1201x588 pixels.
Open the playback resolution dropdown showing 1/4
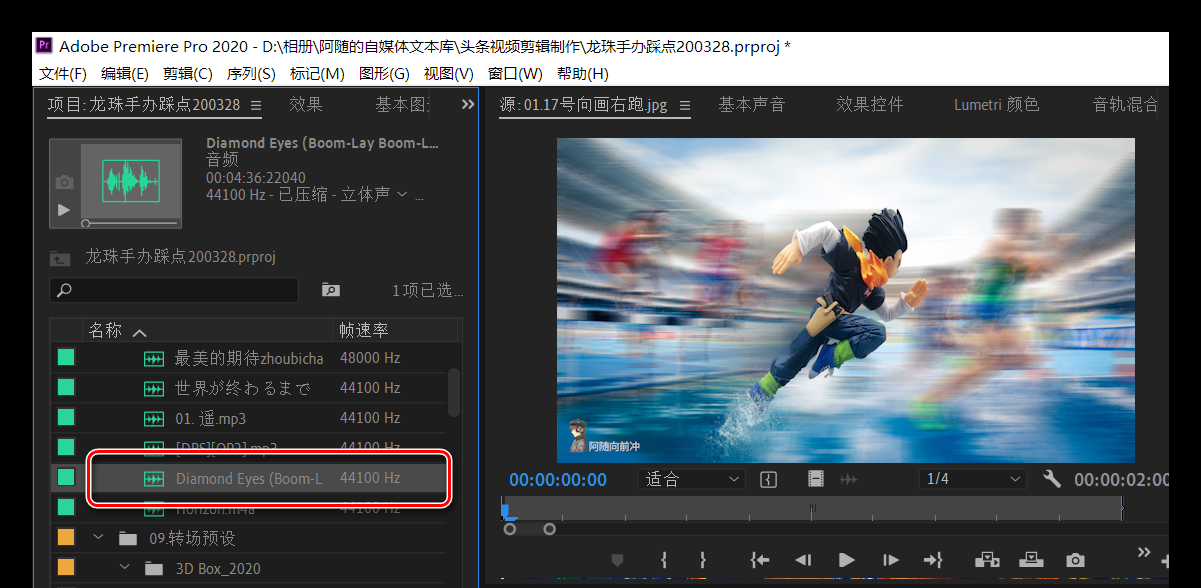[x=972, y=479]
